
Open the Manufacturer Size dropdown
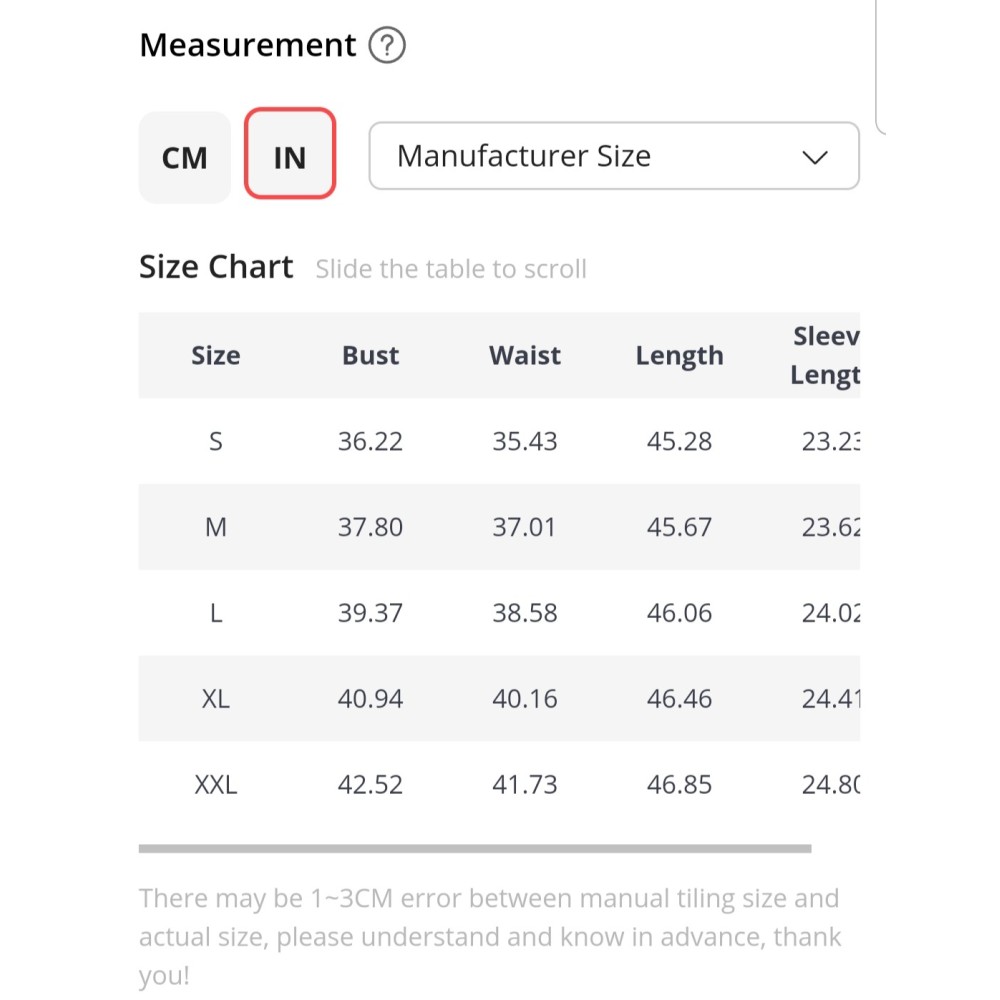(613, 156)
